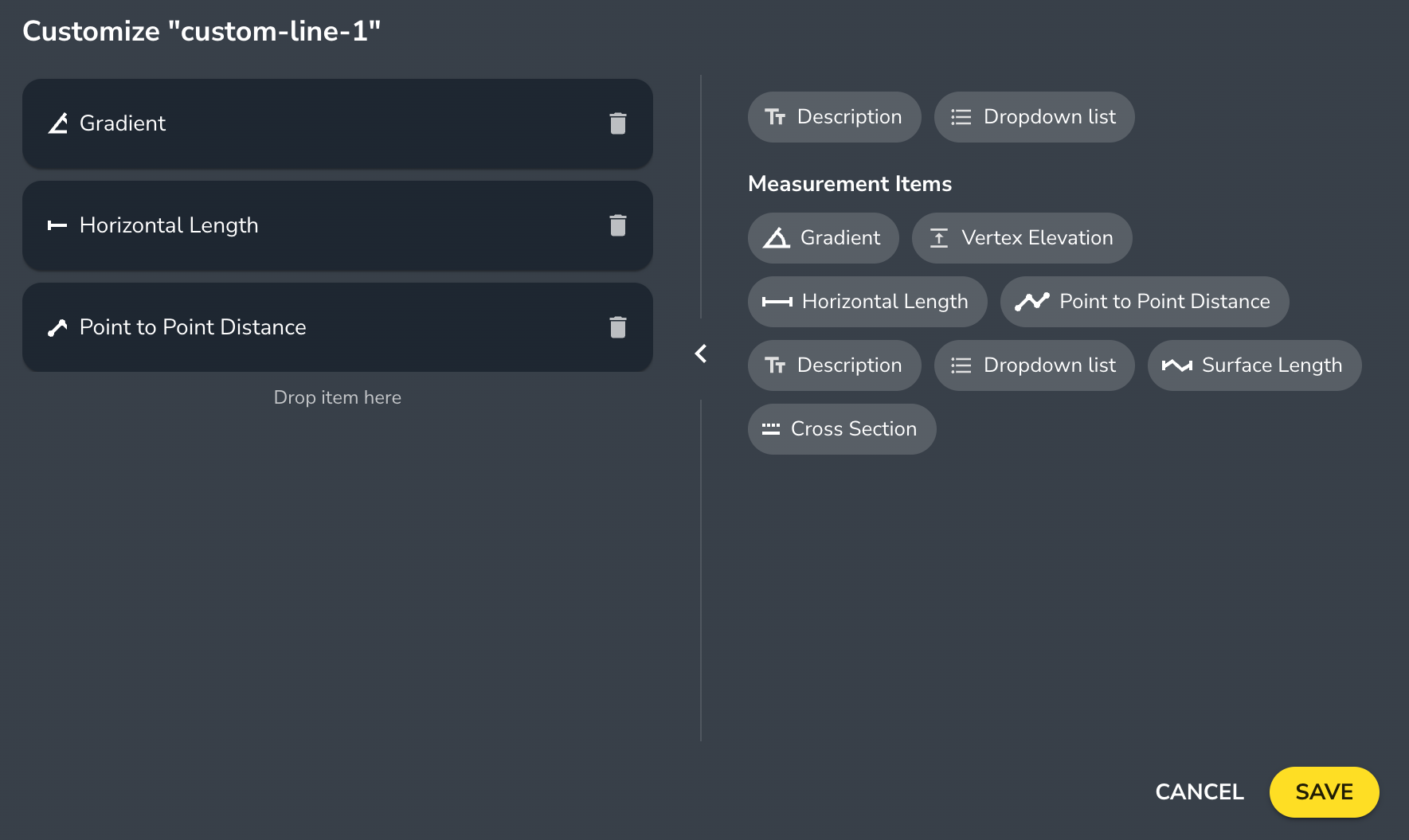Click list icon on top Dropdown list chip

(961, 117)
